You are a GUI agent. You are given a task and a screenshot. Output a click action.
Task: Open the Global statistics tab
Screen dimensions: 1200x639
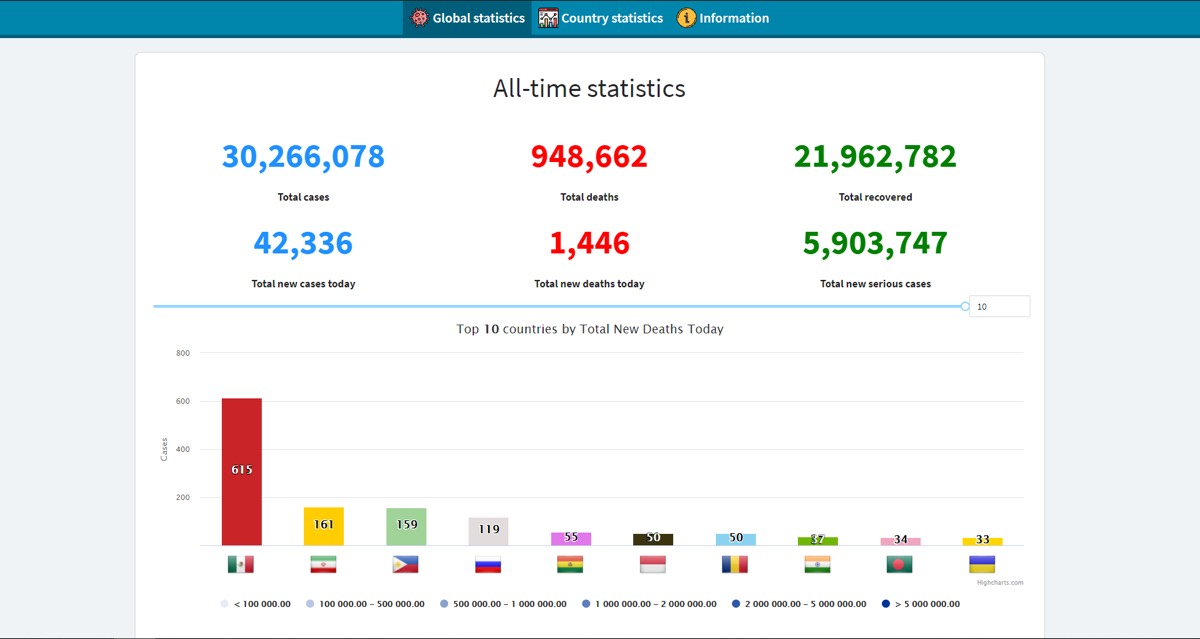pyautogui.click(x=468, y=18)
